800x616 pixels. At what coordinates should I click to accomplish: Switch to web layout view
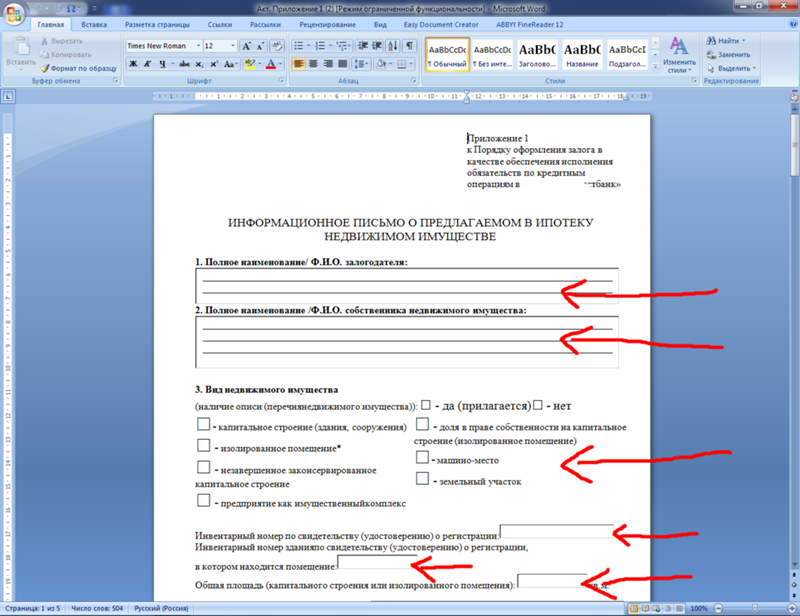(657, 608)
